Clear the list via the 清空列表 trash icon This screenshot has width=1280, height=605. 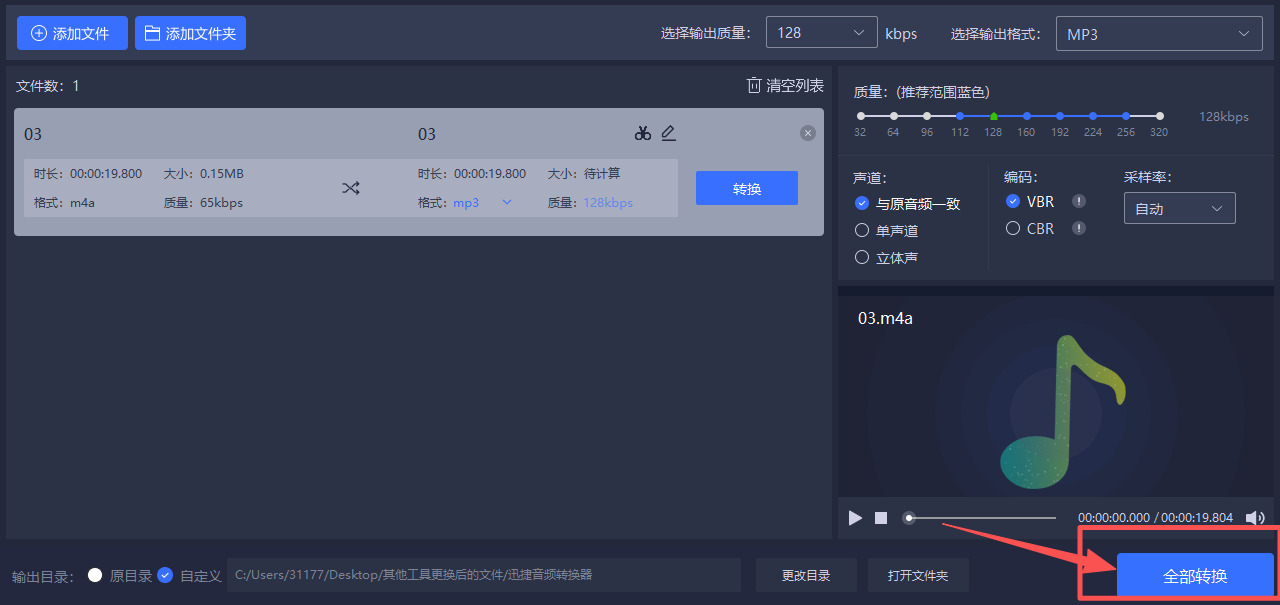click(755, 85)
